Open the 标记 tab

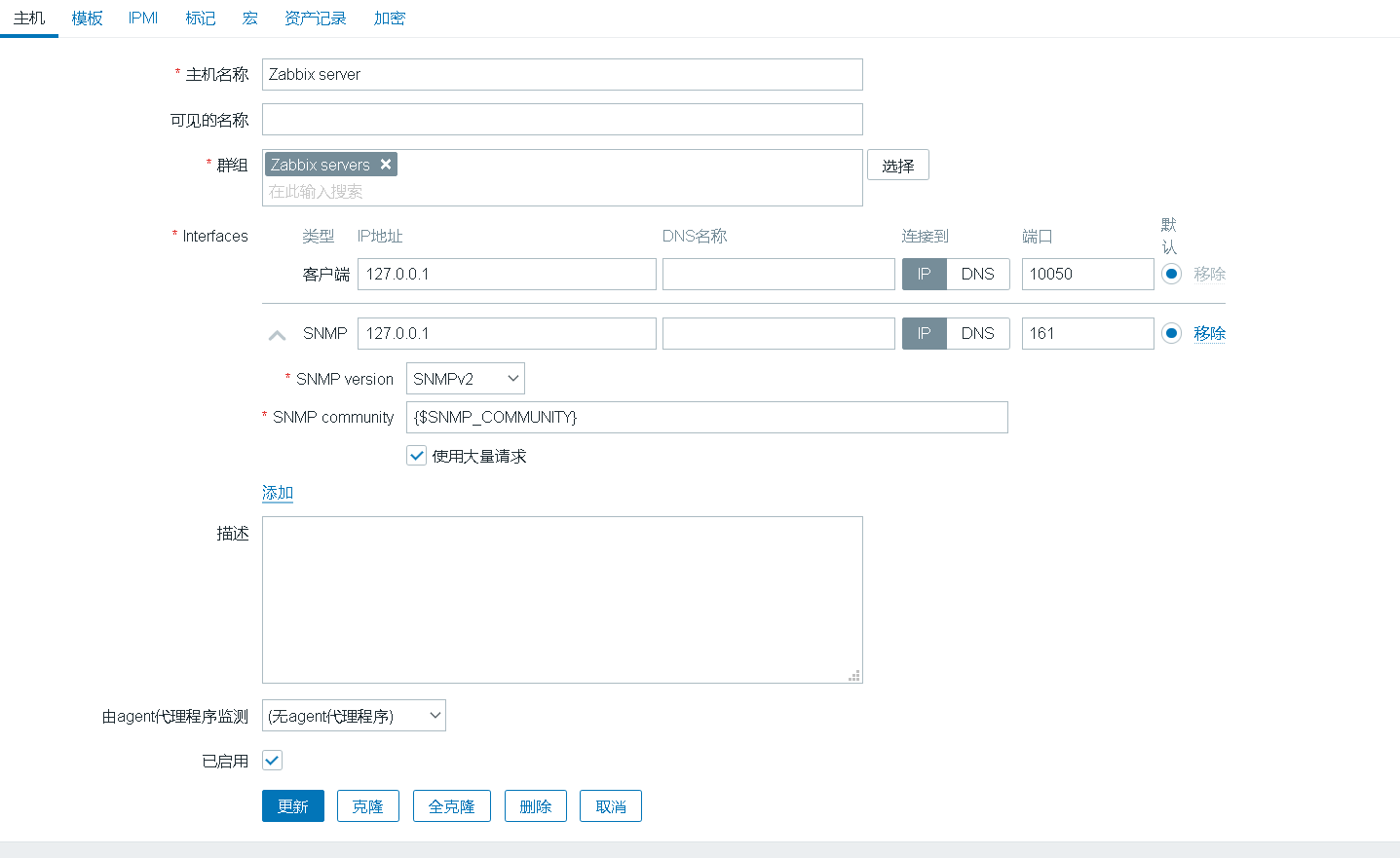[x=201, y=19]
